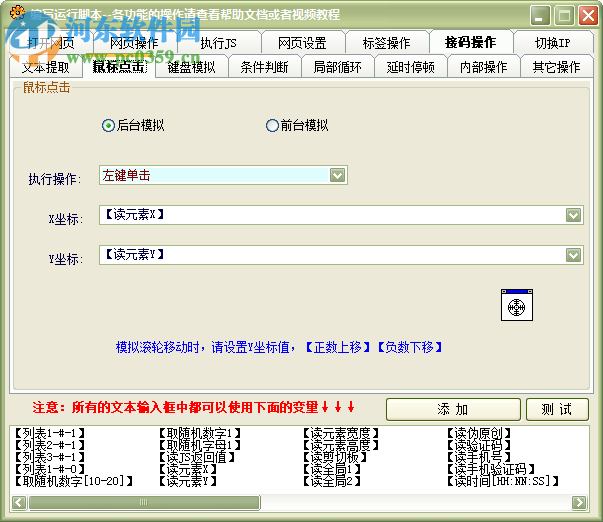Switch to the 局部循环 tab

[338, 67]
